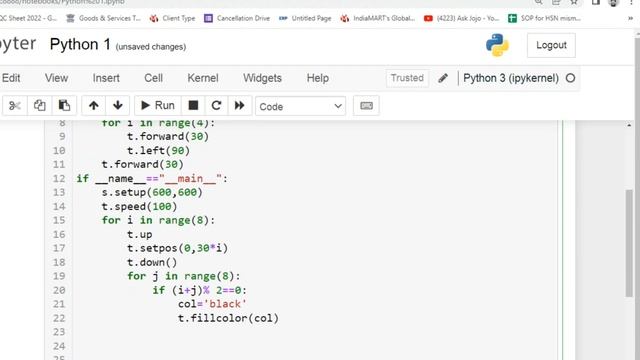Screen dimensions: 640x360
Task: Click the pencil edit-mode indicator icon
Action: [x=443, y=78]
